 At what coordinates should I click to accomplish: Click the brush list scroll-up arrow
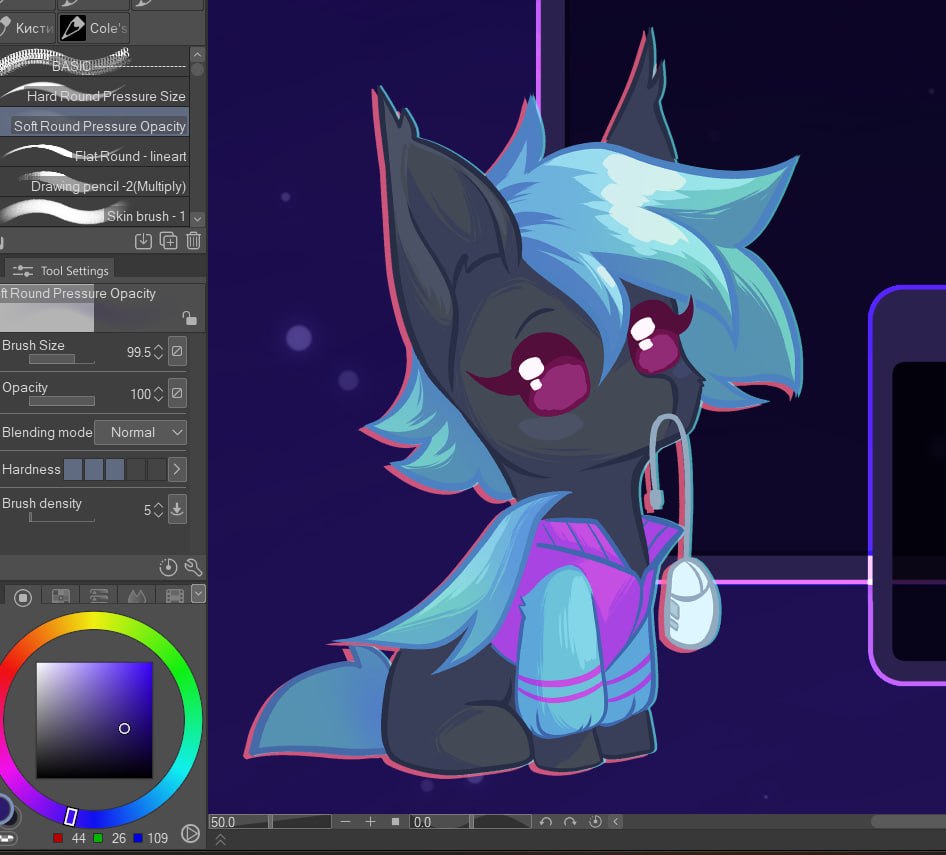[x=197, y=55]
